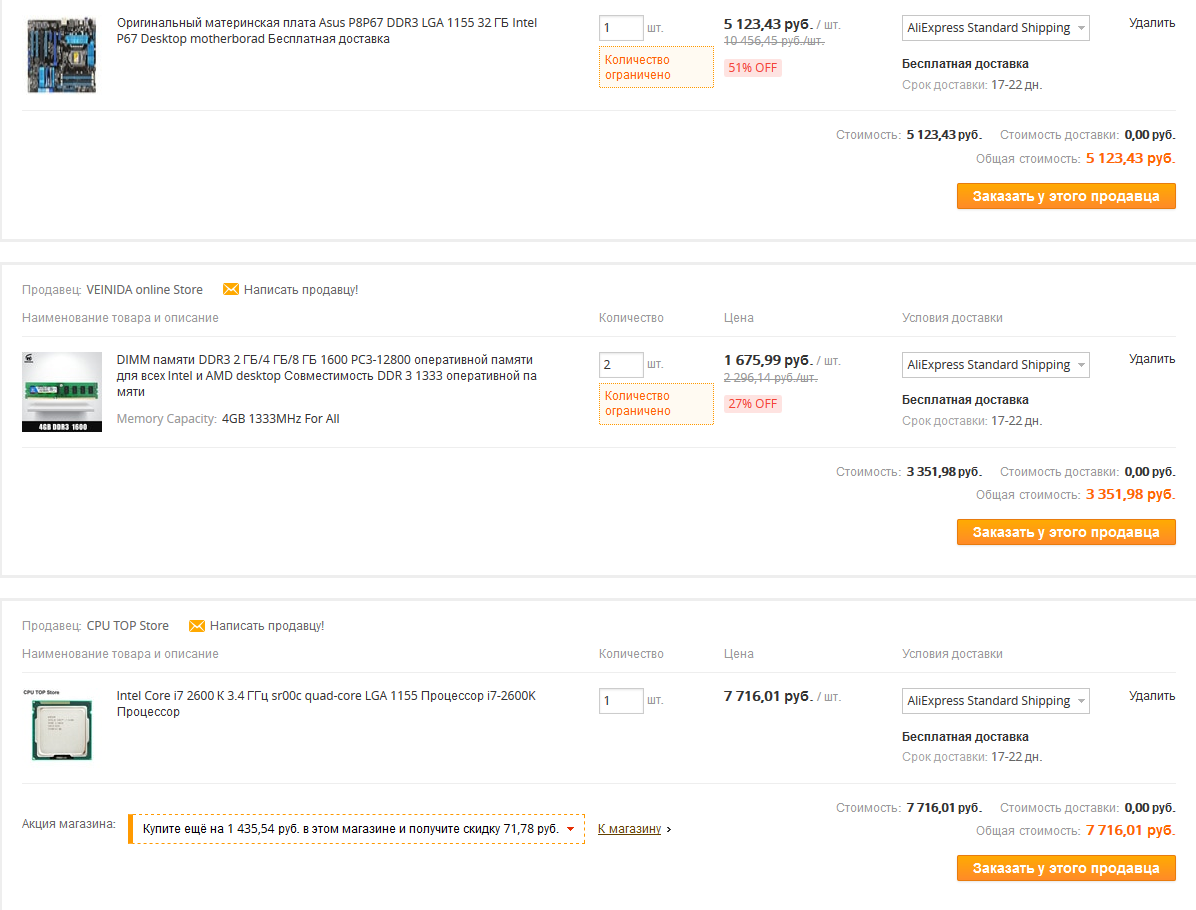This screenshot has height=910, width=1196.
Task: Follow the 'К магазину' store link
Action: pyautogui.click(x=630, y=829)
